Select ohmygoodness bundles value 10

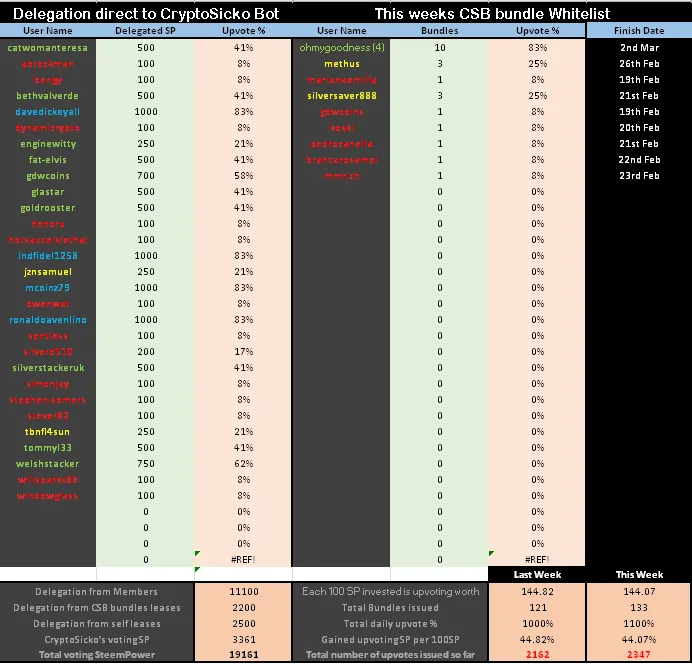pos(440,48)
